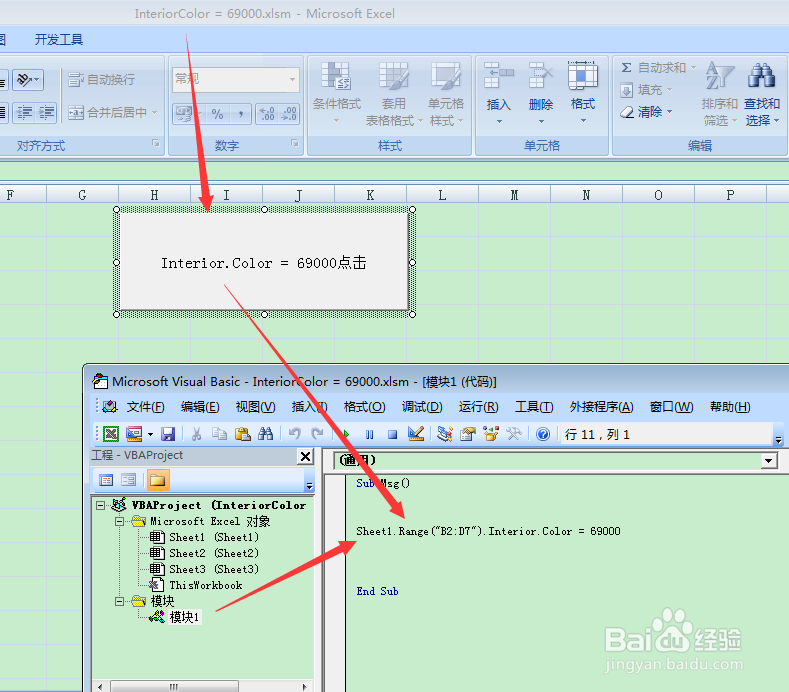
Task: Click View Code icon in project panel
Action: point(106,480)
